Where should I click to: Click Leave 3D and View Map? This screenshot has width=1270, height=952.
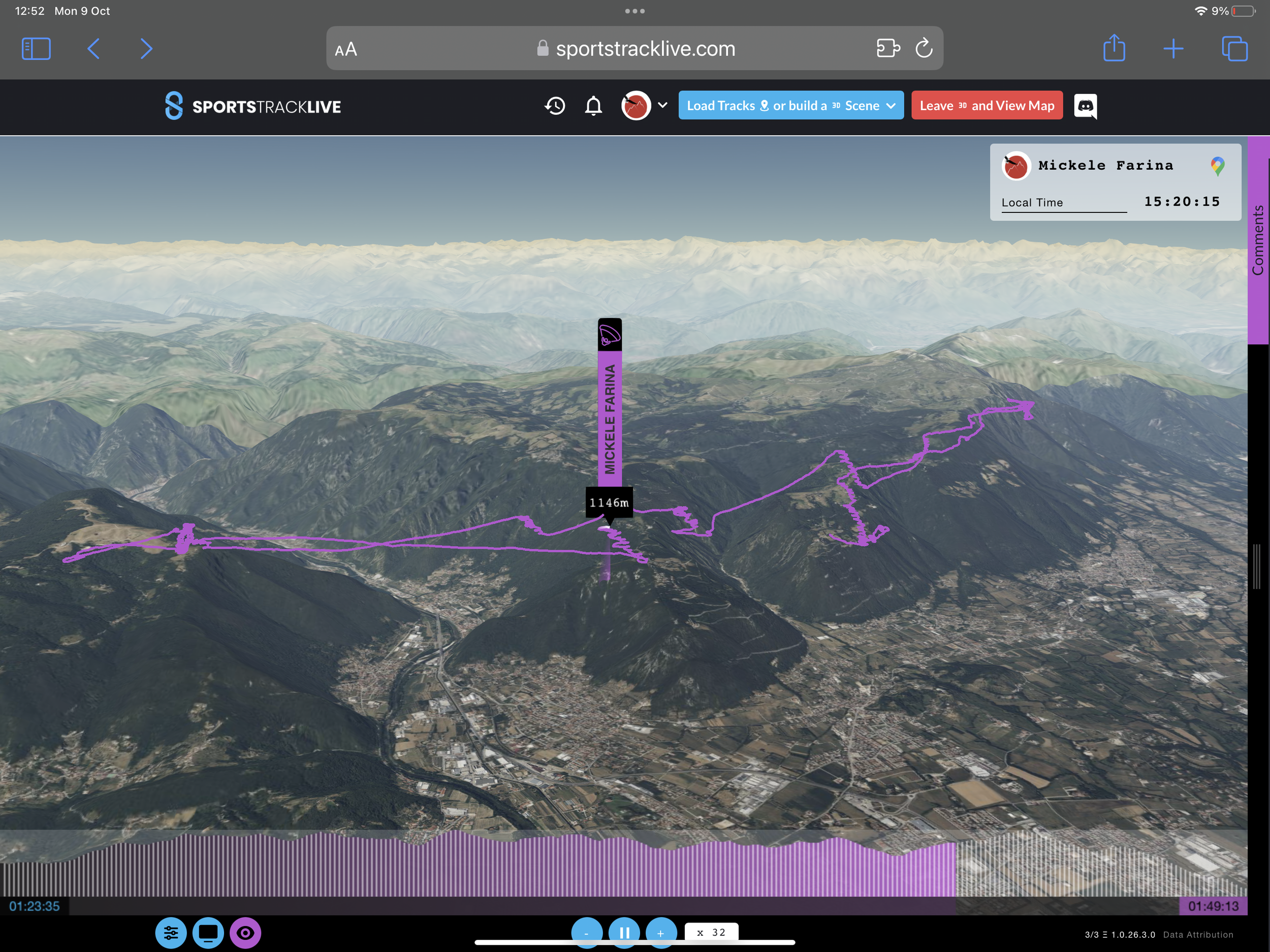pyautogui.click(x=987, y=106)
